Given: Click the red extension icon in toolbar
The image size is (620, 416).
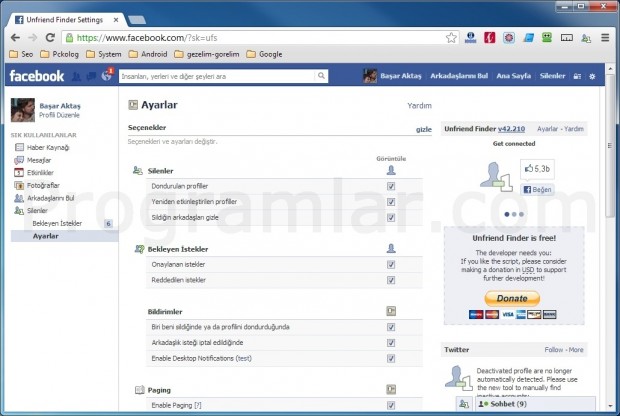Looking at the screenshot, I should (x=490, y=38).
